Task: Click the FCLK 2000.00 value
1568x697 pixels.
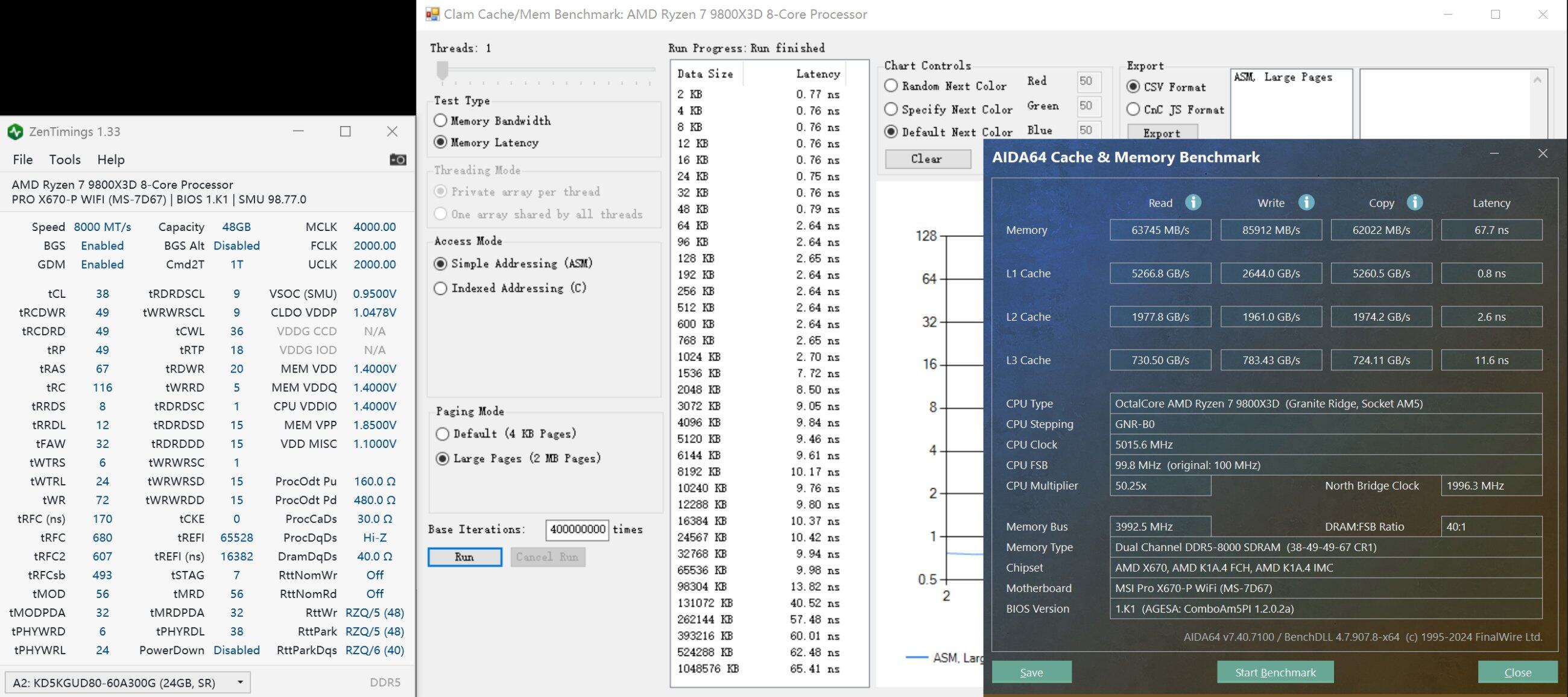Action: tap(375, 246)
